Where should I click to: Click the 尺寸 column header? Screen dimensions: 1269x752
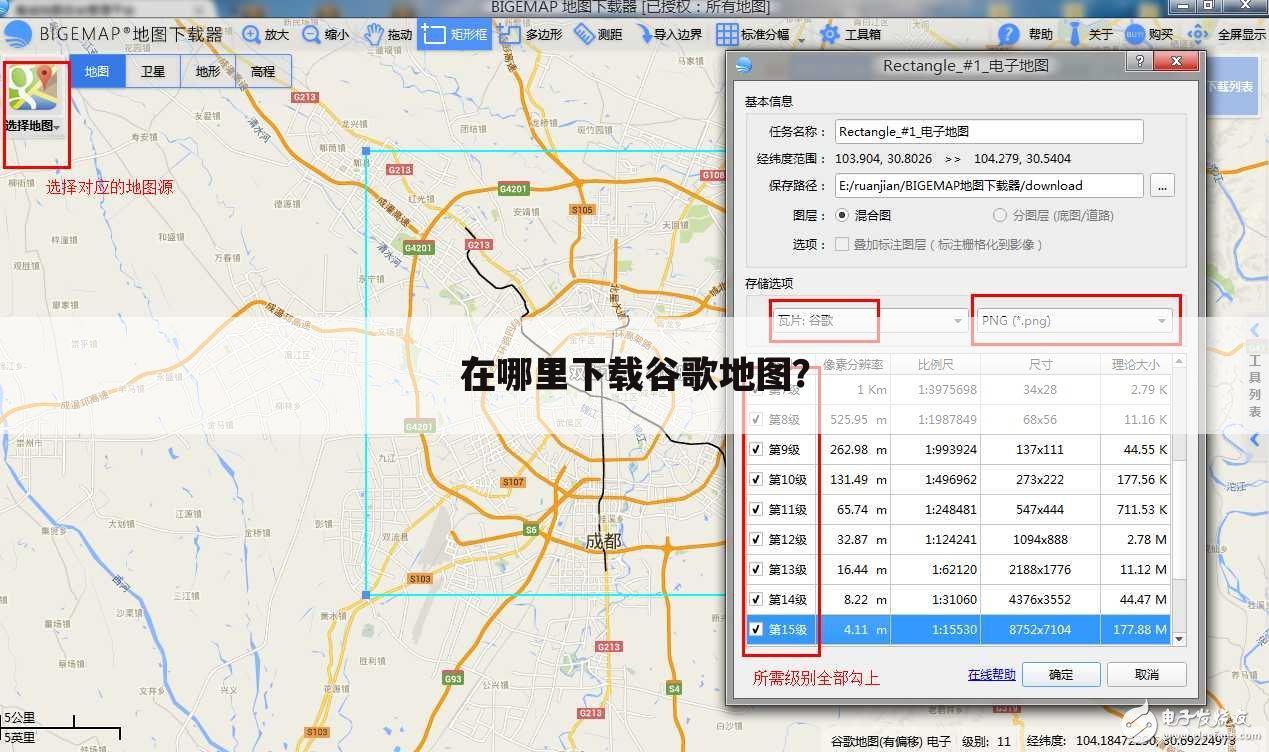point(1040,364)
